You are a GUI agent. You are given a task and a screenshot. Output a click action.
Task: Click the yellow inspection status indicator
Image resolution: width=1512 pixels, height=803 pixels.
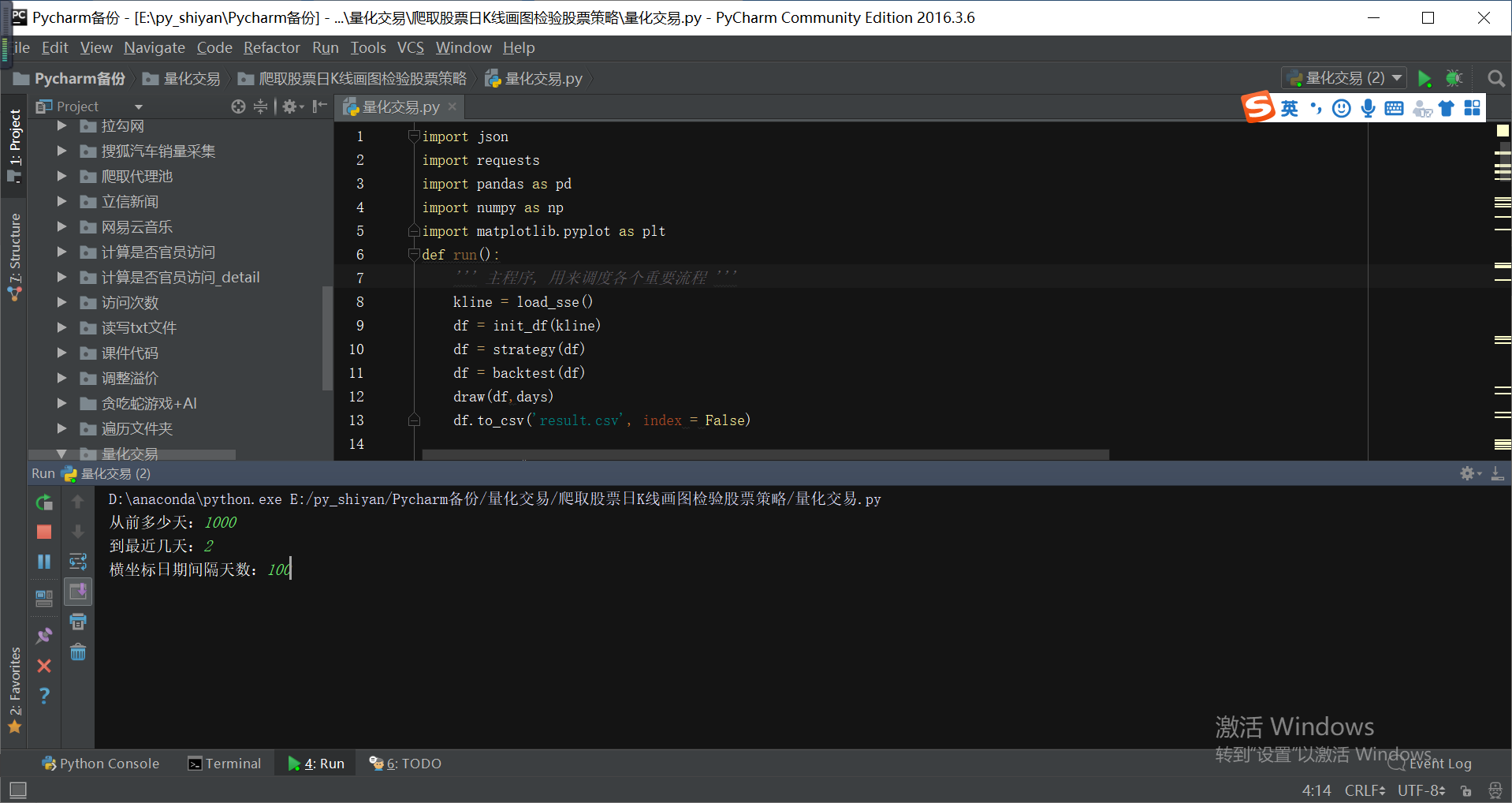tap(1503, 130)
